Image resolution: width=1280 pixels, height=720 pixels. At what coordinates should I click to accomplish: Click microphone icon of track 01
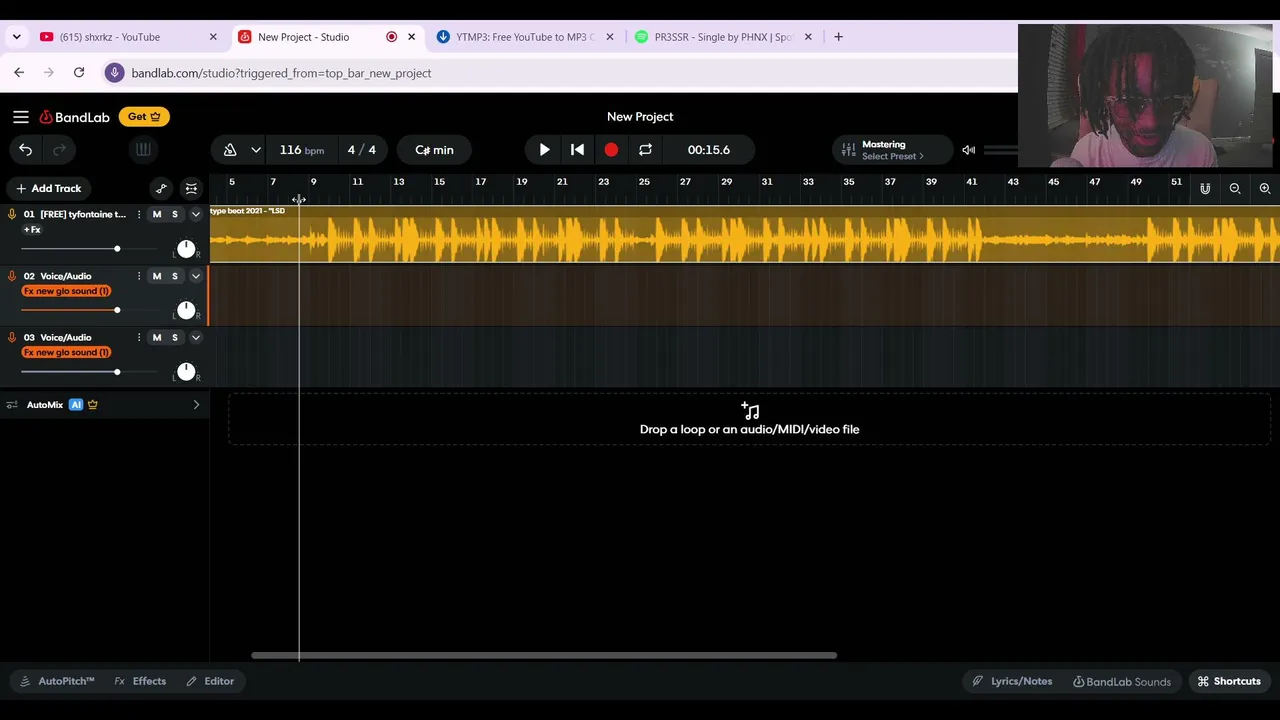[12, 214]
